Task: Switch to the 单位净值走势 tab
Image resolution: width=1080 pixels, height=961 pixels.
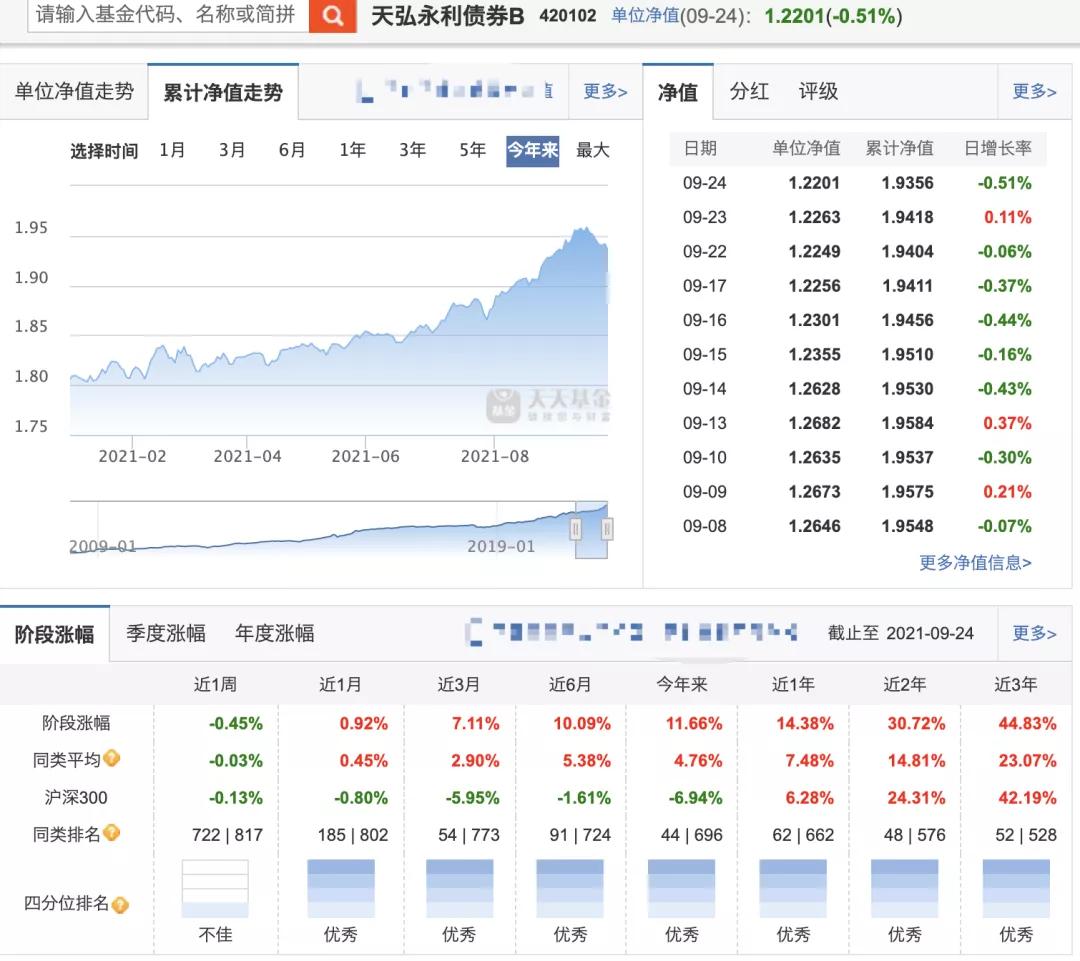Action: [x=74, y=92]
